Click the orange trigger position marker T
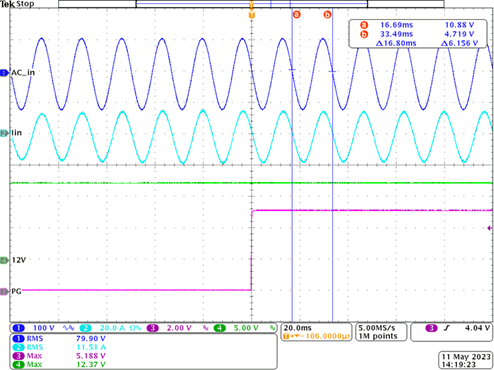The height and width of the screenshot is (370, 494). click(x=252, y=15)
